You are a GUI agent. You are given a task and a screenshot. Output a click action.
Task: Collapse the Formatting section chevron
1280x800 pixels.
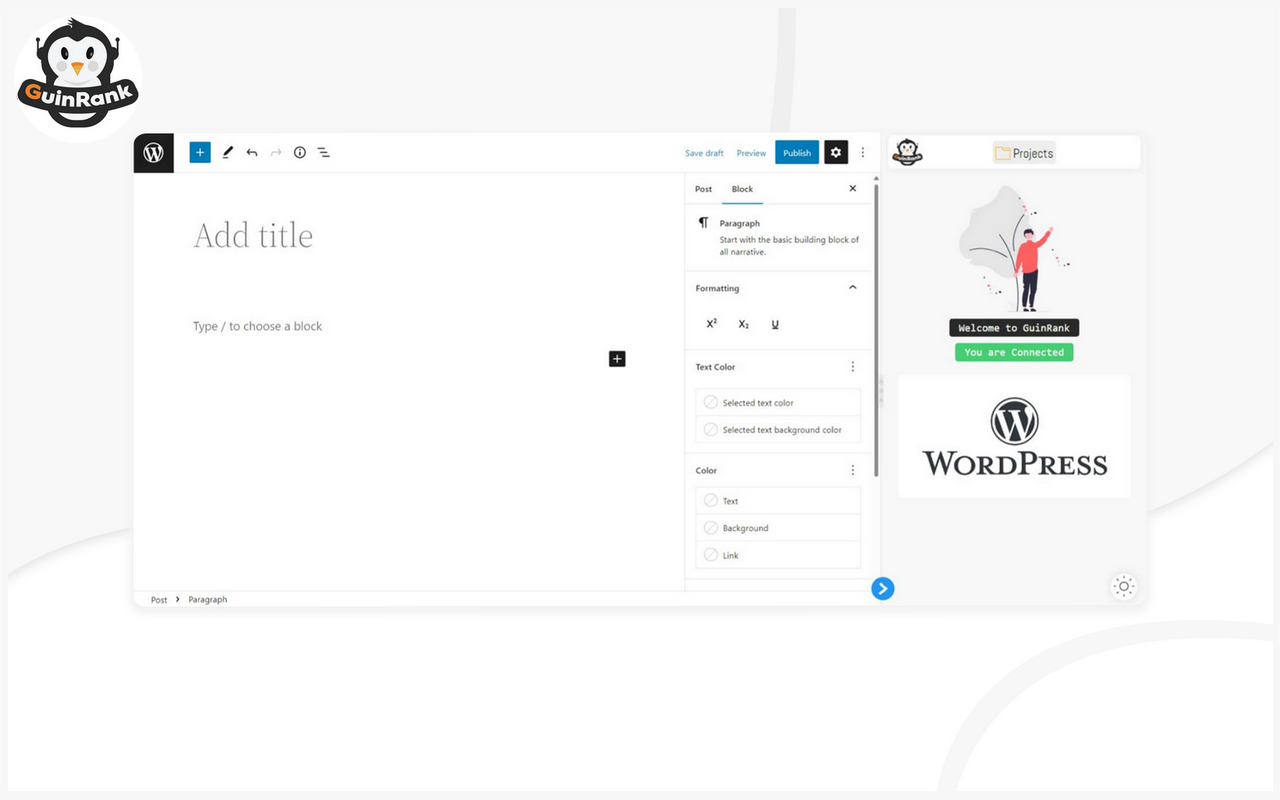click(x=852, y=287)
